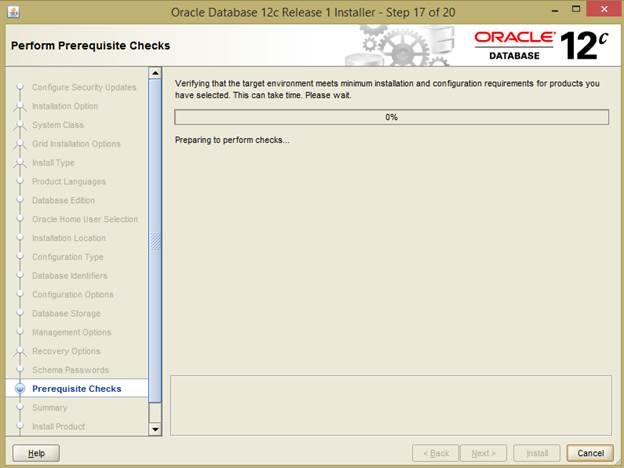The width and height of the screenshot is (624, 468).
Task: Select the Installation Option step
Action: [65, 106]
